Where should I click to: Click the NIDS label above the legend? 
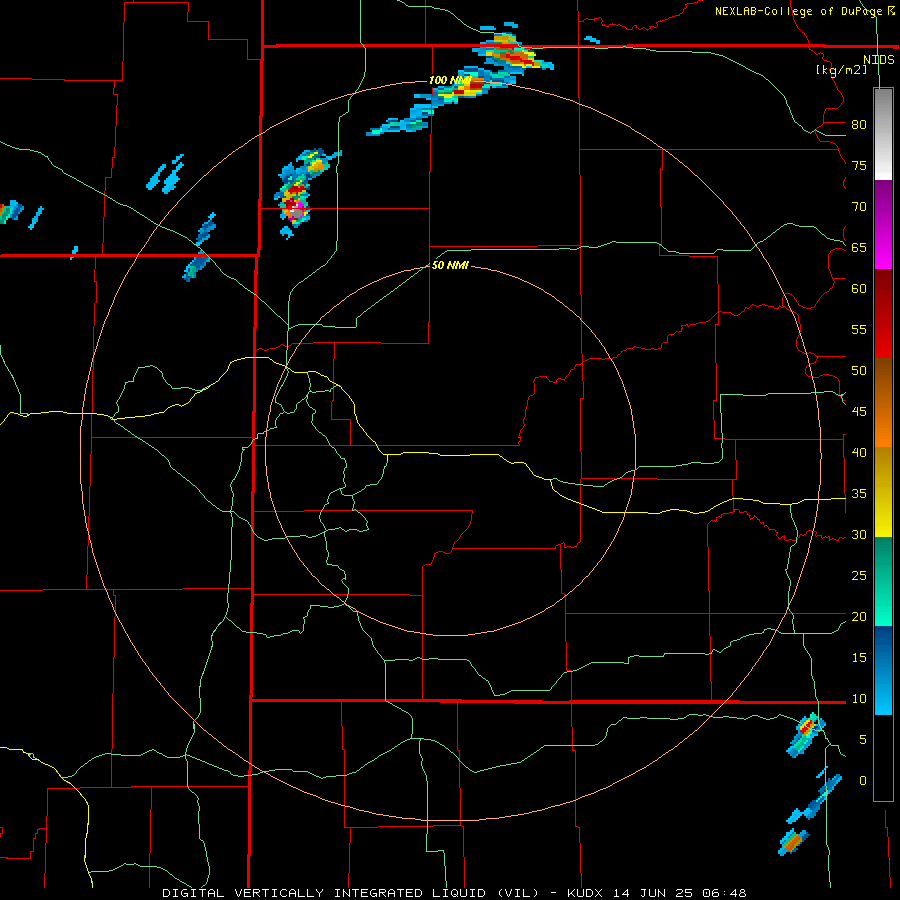[x=878, y=60]
